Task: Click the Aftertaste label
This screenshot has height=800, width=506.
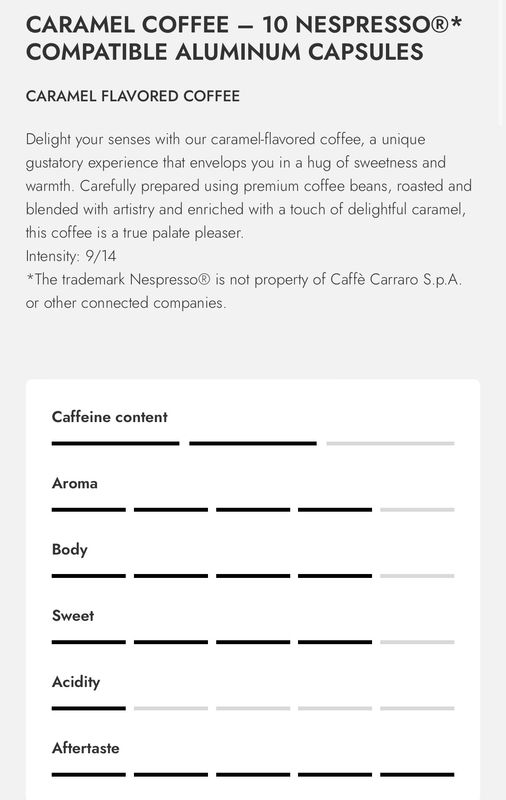Action: click(x=86, y=748)
